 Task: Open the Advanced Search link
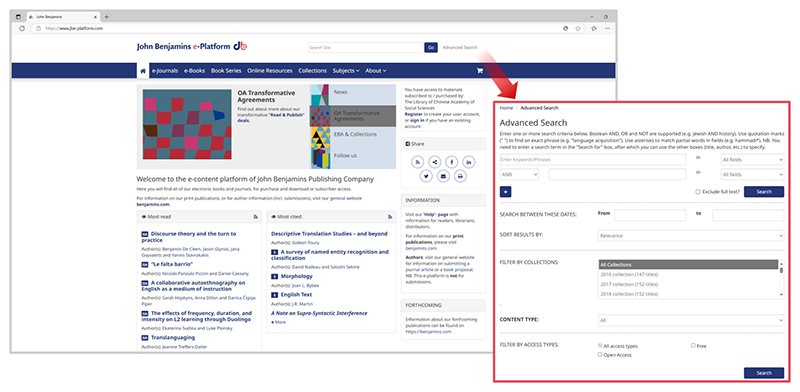[x=460, y=47]
